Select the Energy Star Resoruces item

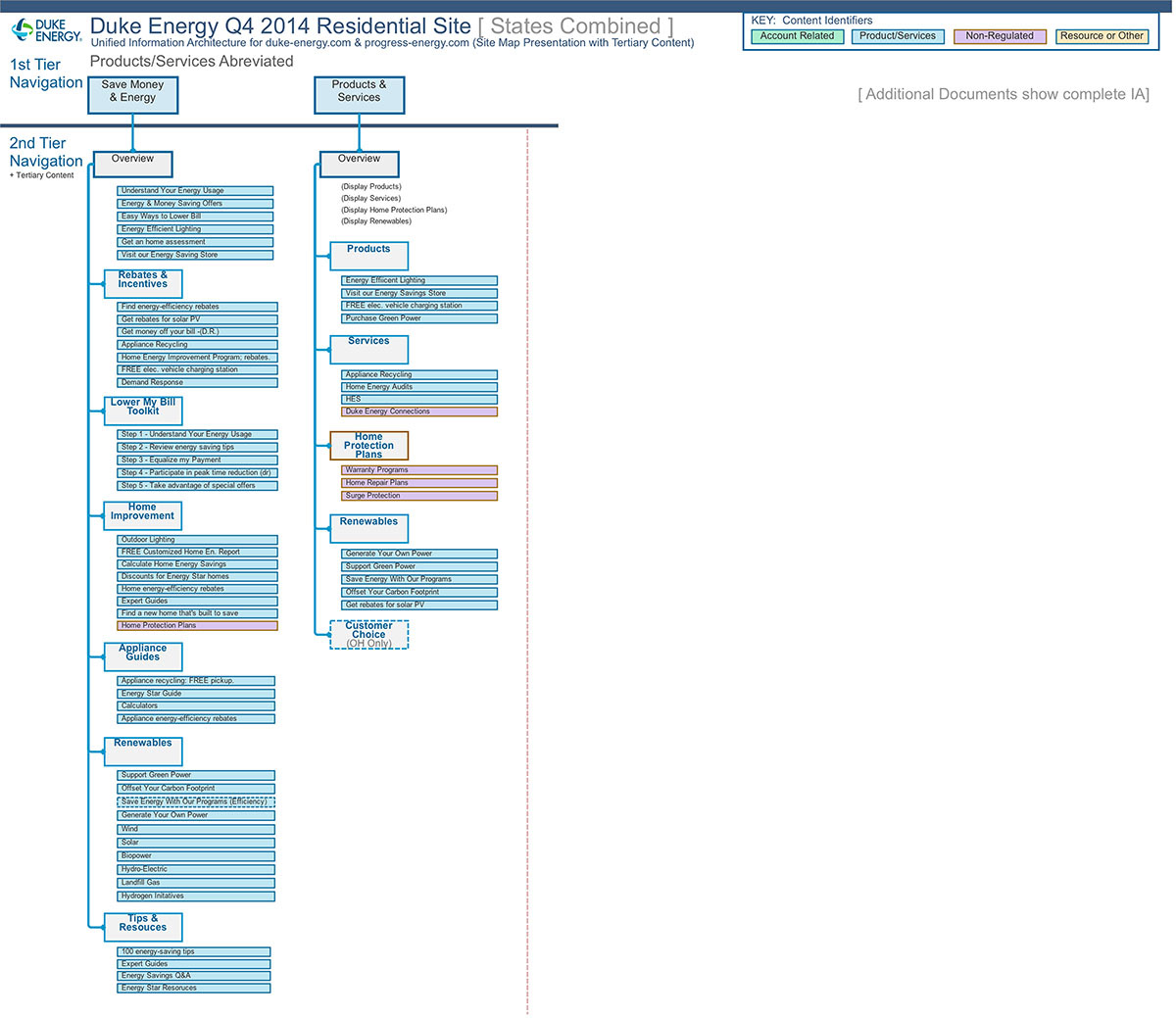click(194, 988)
